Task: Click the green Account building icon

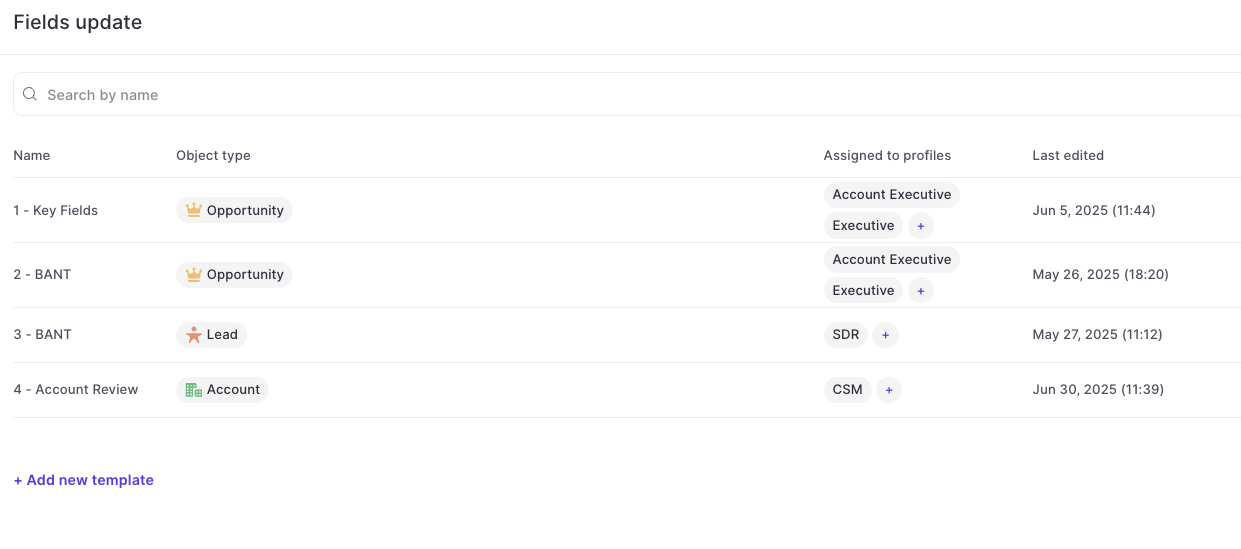Action: 194,390
